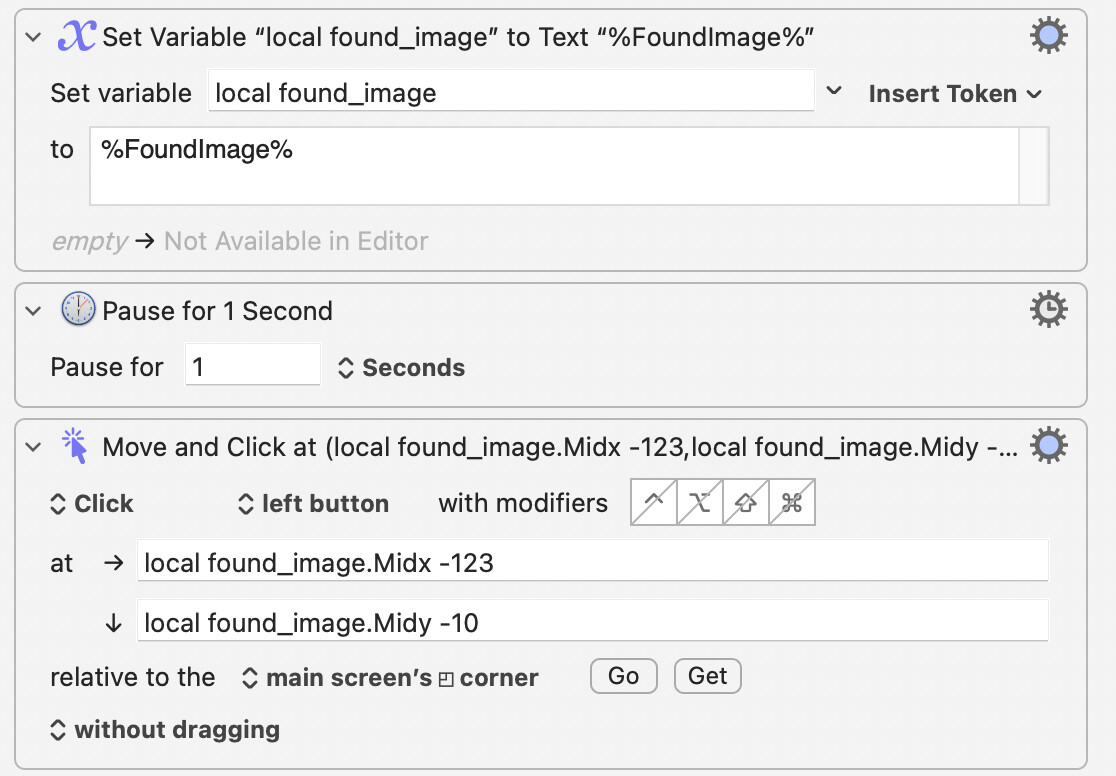Collapse the Pause for 1 Second action
The image size is (1116, 776).
point(33,311)
